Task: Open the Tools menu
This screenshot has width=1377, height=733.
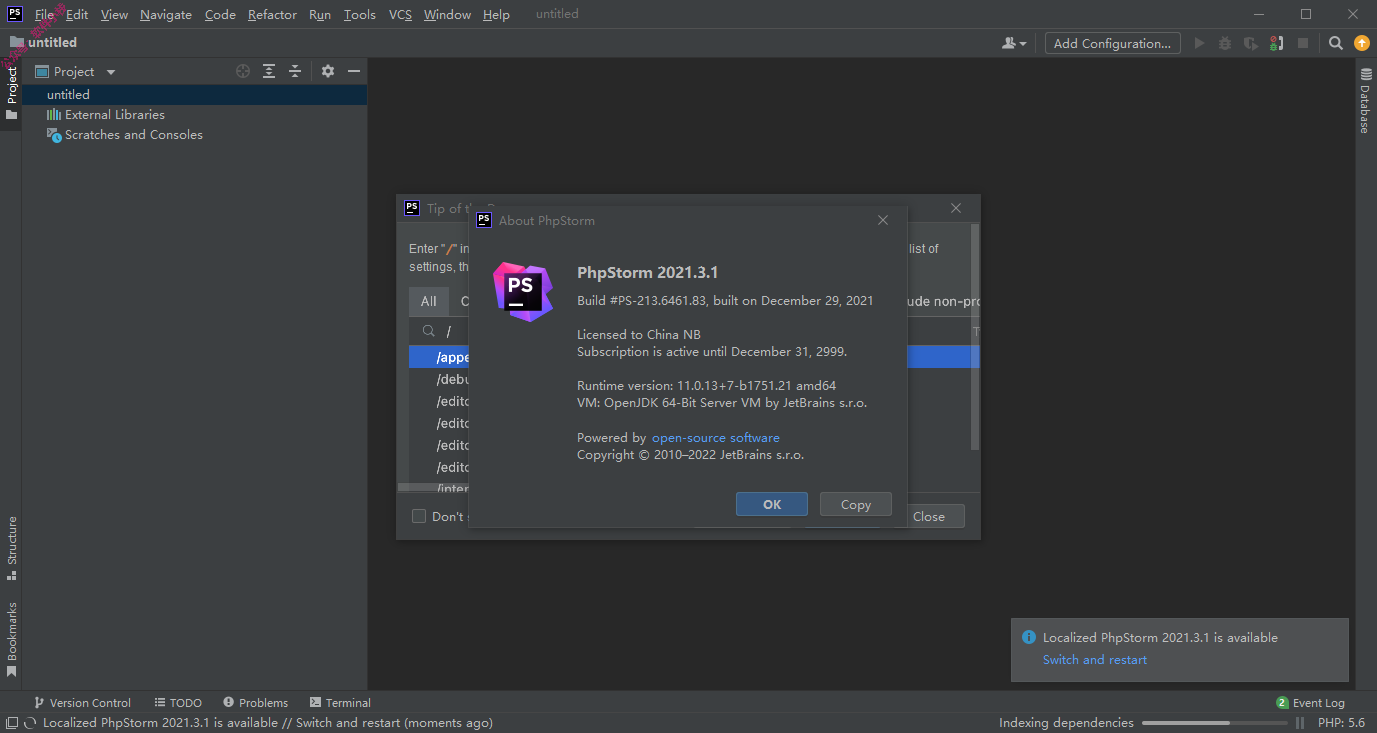Action: coord(360,14)
